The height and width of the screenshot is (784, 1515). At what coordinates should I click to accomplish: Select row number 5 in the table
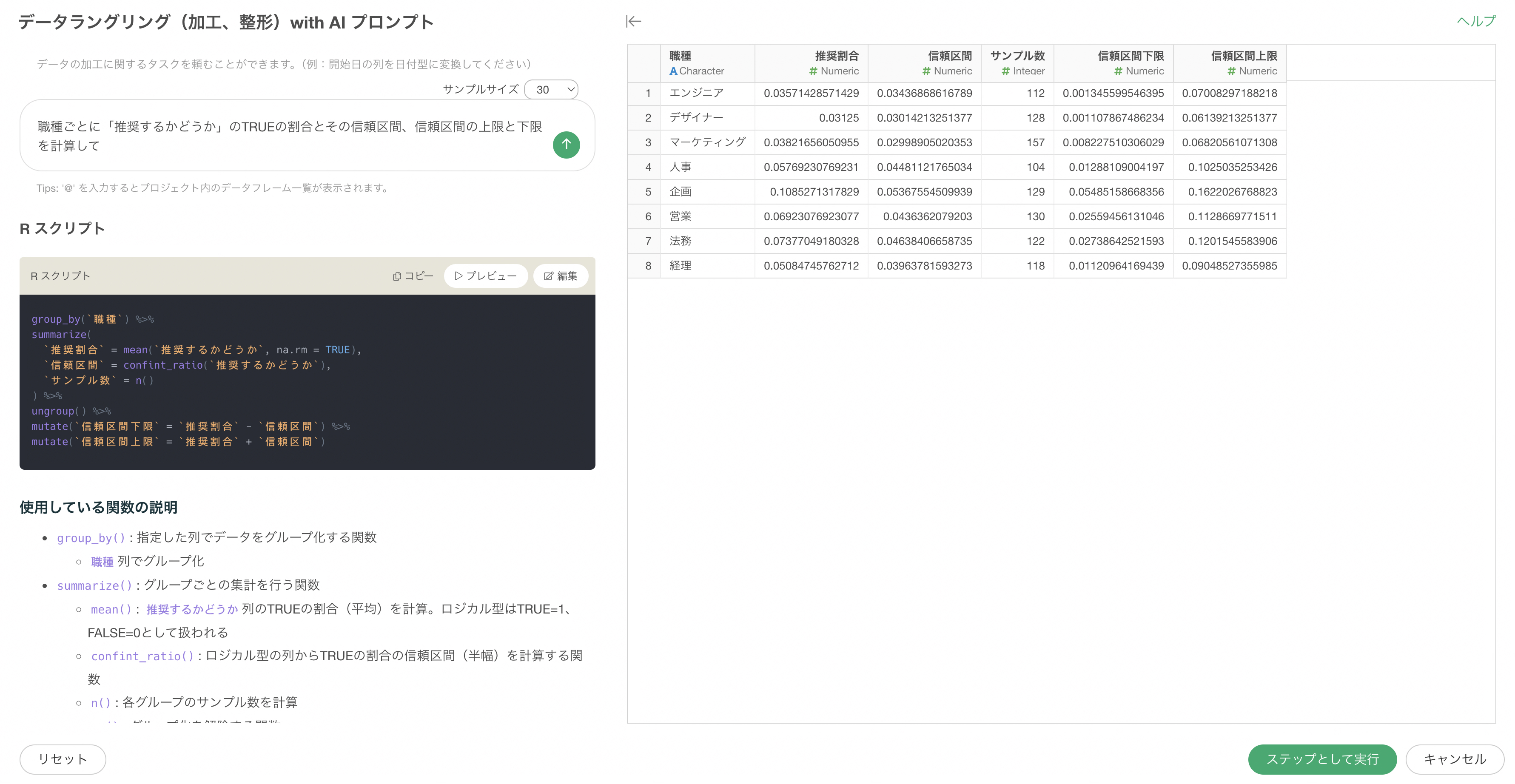647,192
